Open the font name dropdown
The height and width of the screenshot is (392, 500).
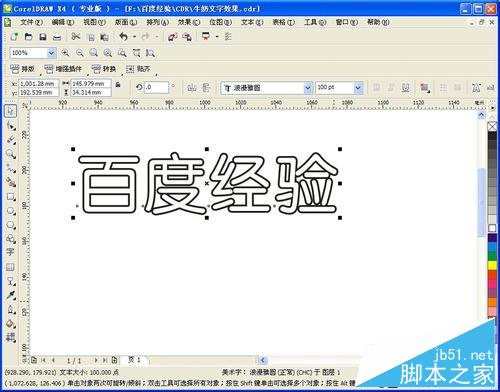coord(308,88)
